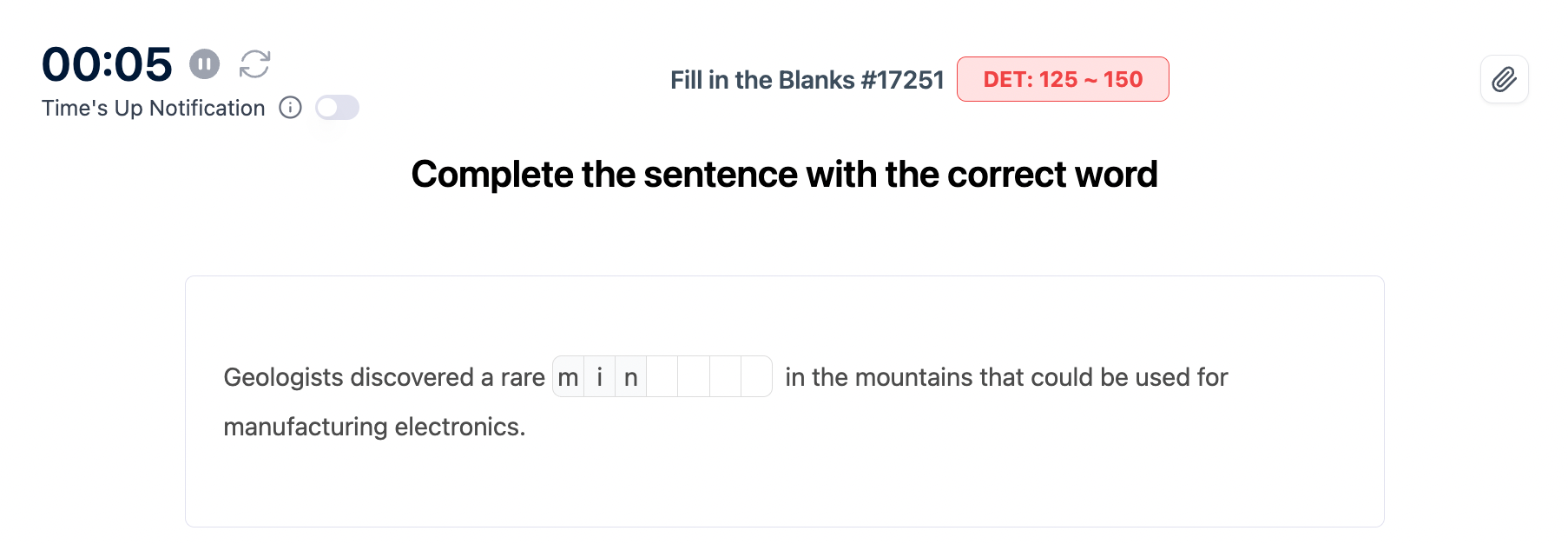This screenshot has height=544, width=1568.
Task: Click the prefilled letter "m" box
Action: pos(569,377)
